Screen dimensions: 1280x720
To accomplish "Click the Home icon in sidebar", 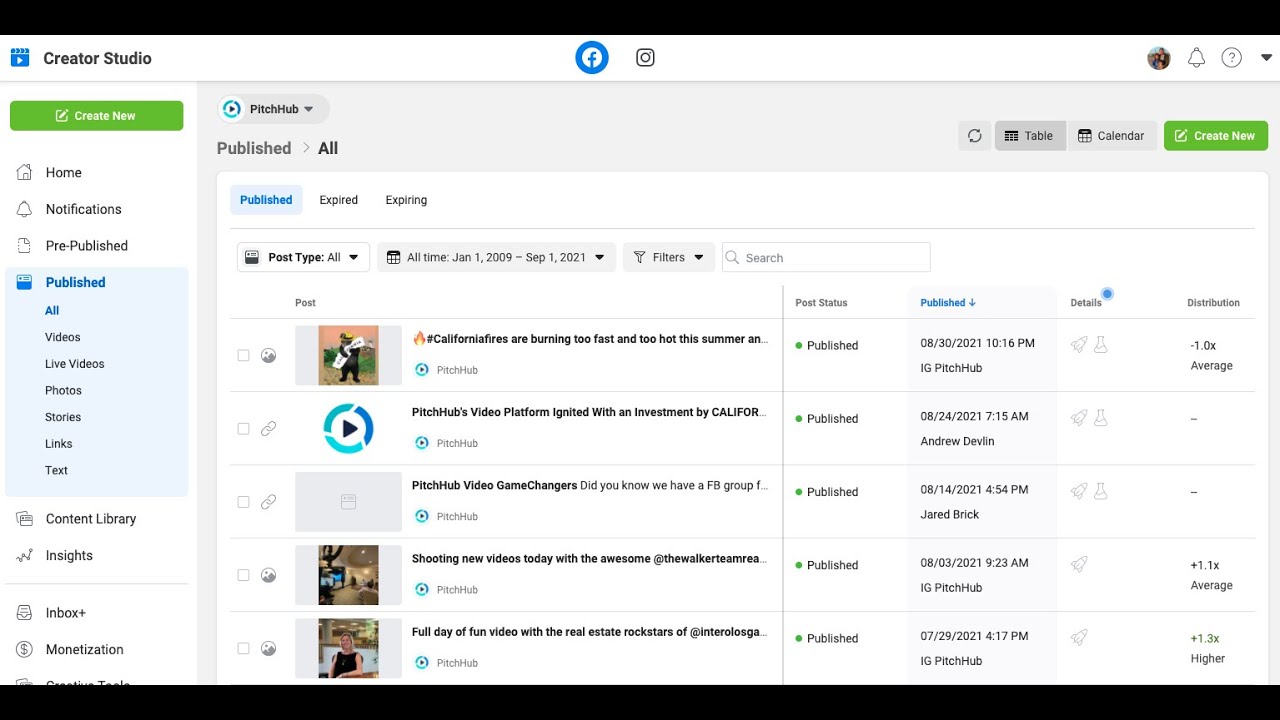I will tap(25, 172).
